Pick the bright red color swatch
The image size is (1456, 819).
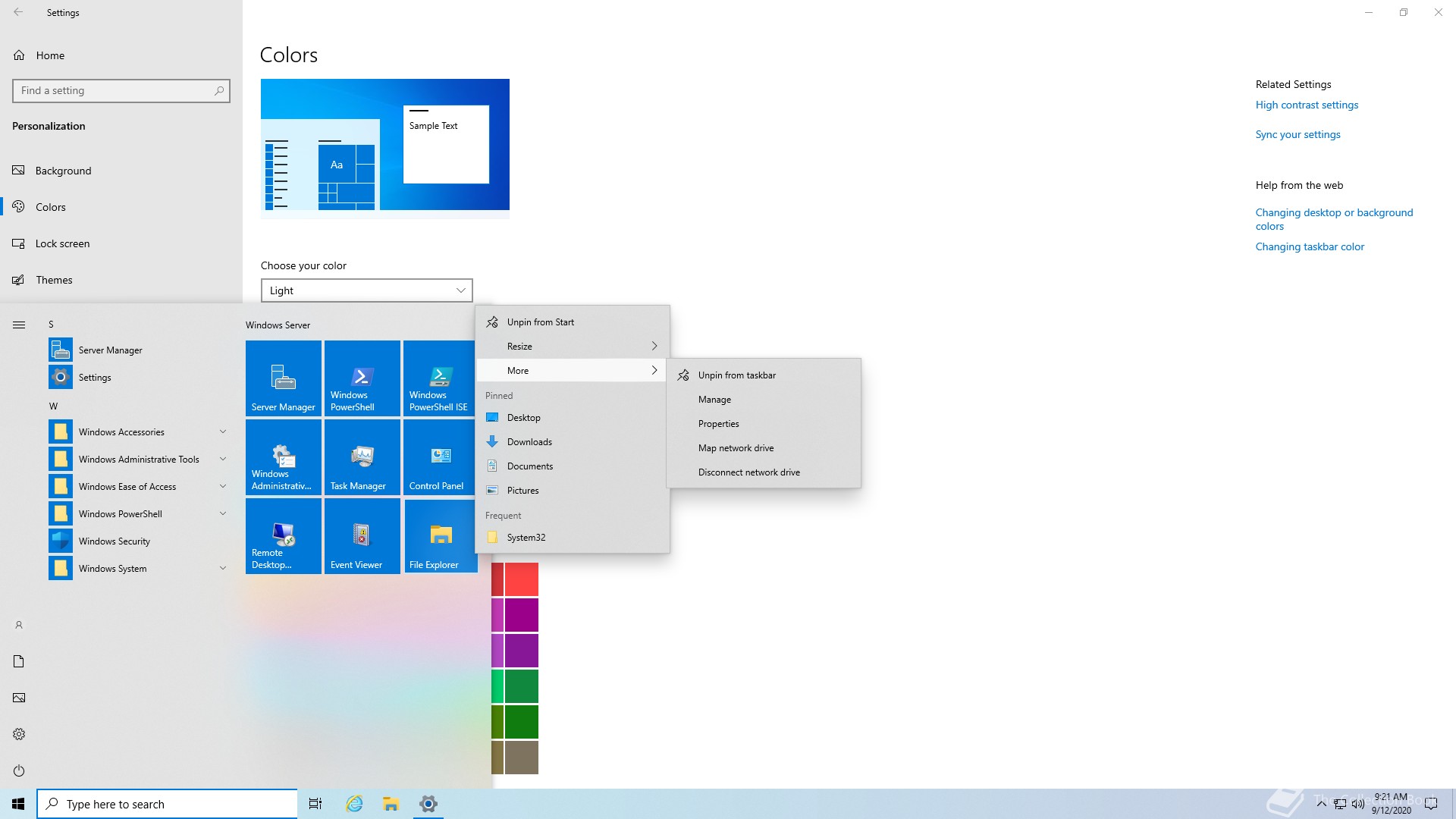(522, 579)
